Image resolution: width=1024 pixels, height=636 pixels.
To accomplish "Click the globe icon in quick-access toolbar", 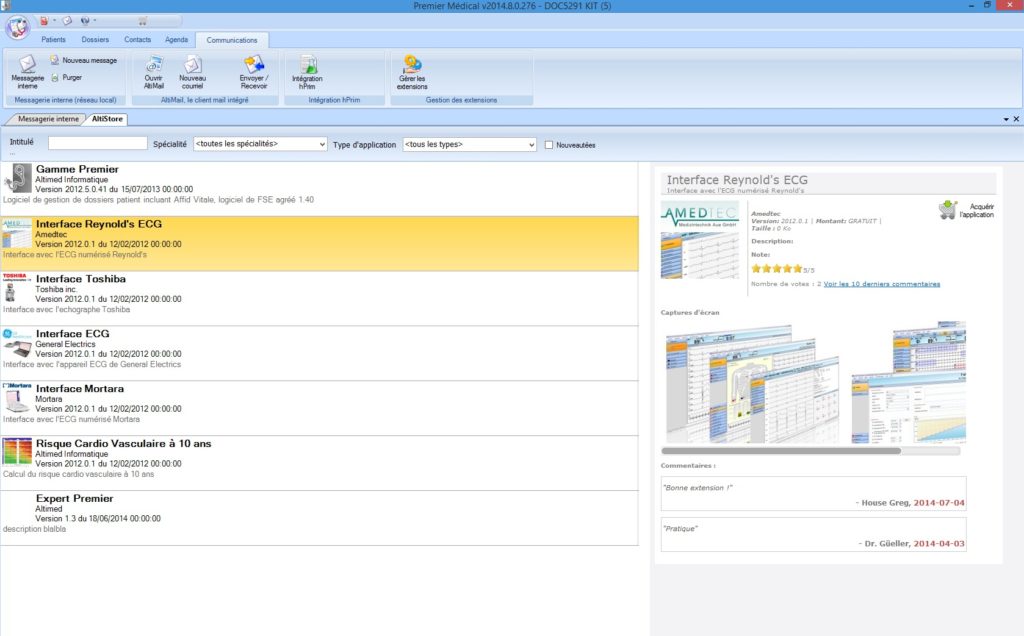I will tap(85, 21).
